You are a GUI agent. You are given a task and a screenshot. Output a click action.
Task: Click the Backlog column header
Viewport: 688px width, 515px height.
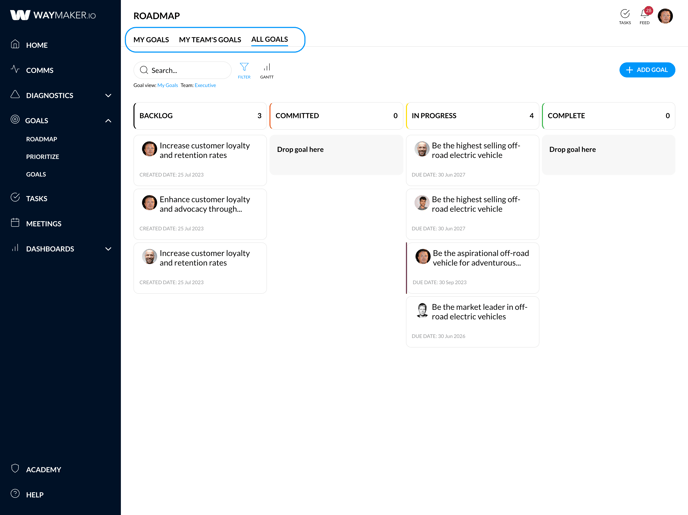click(x=200, y=116)
